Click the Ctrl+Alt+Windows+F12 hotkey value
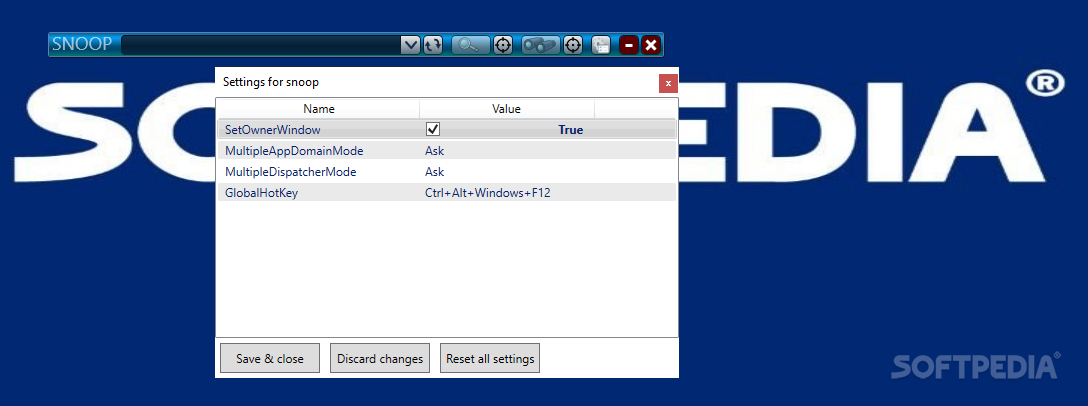The image size is (1088, 406). click(x=488, y=193)
